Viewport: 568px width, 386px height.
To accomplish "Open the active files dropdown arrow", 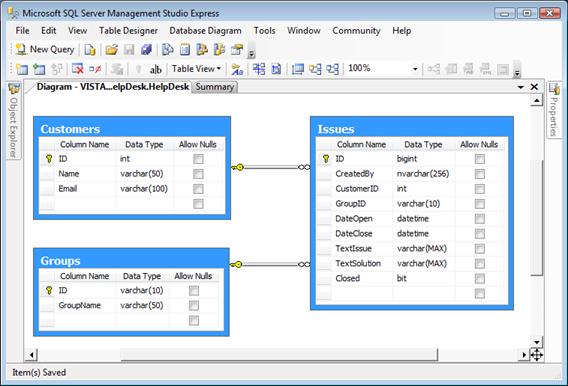I will point(521,87).
